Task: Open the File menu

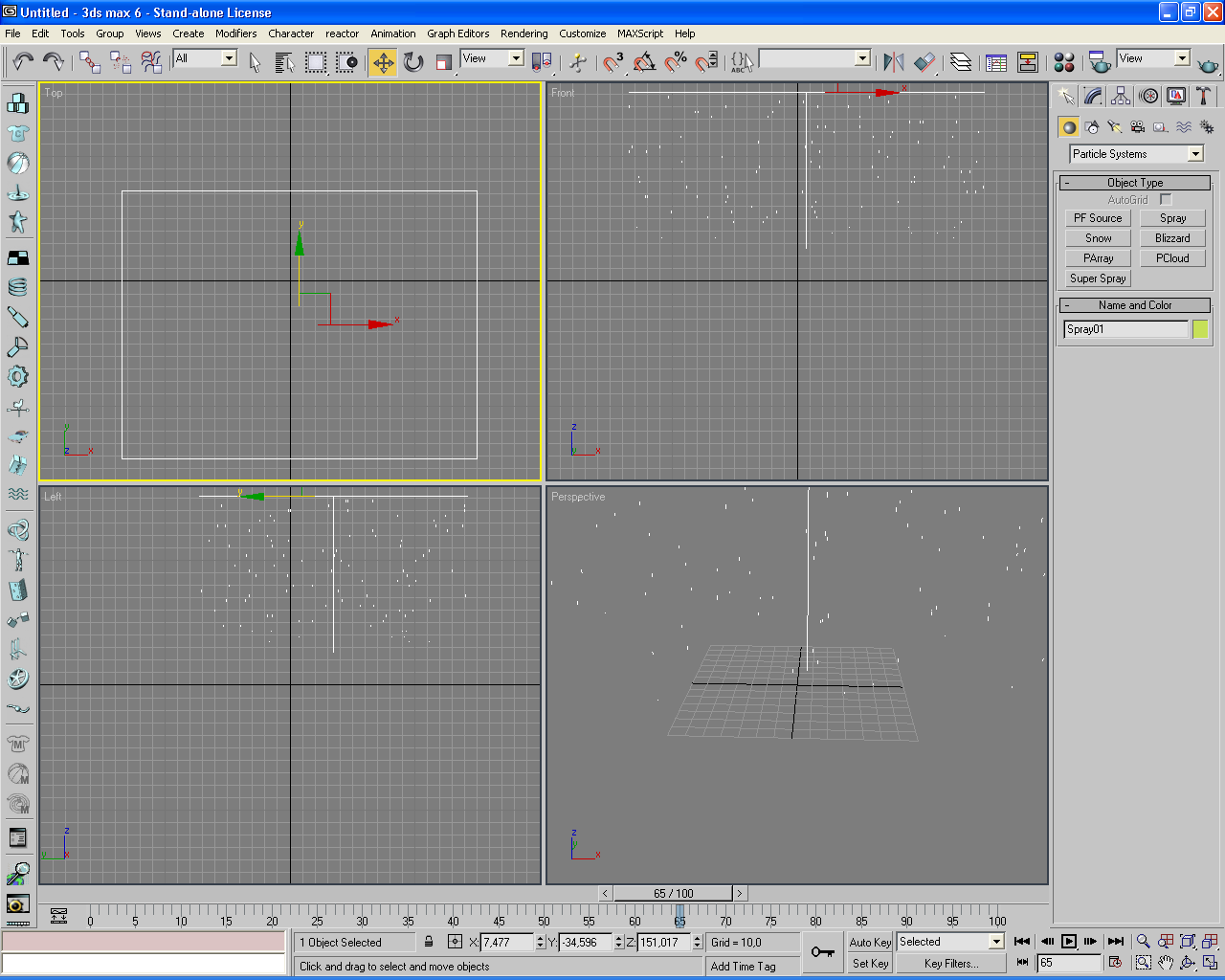Action: click(x=12, y=33)
